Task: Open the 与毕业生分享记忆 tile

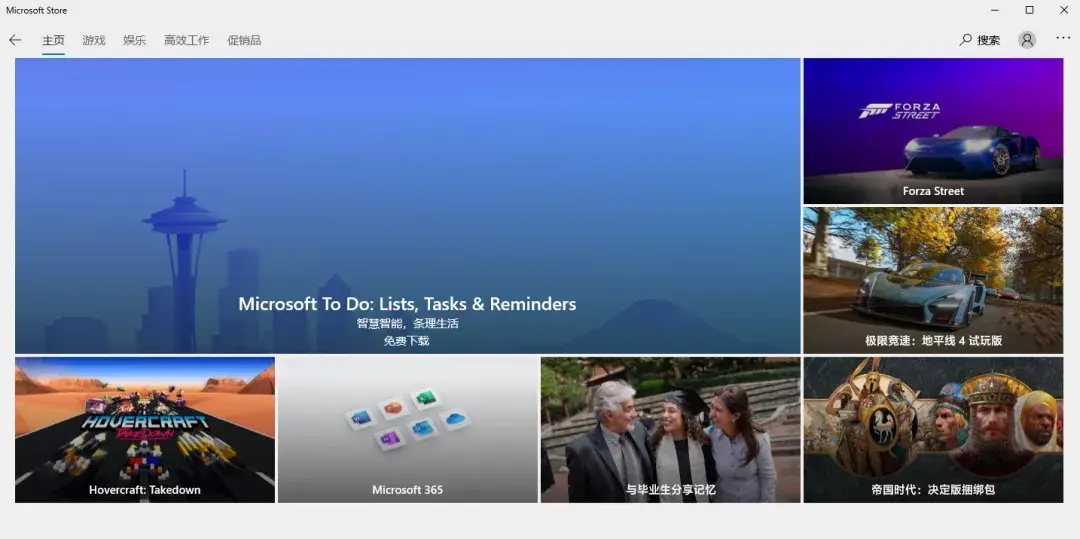Action: coord(670,430)
